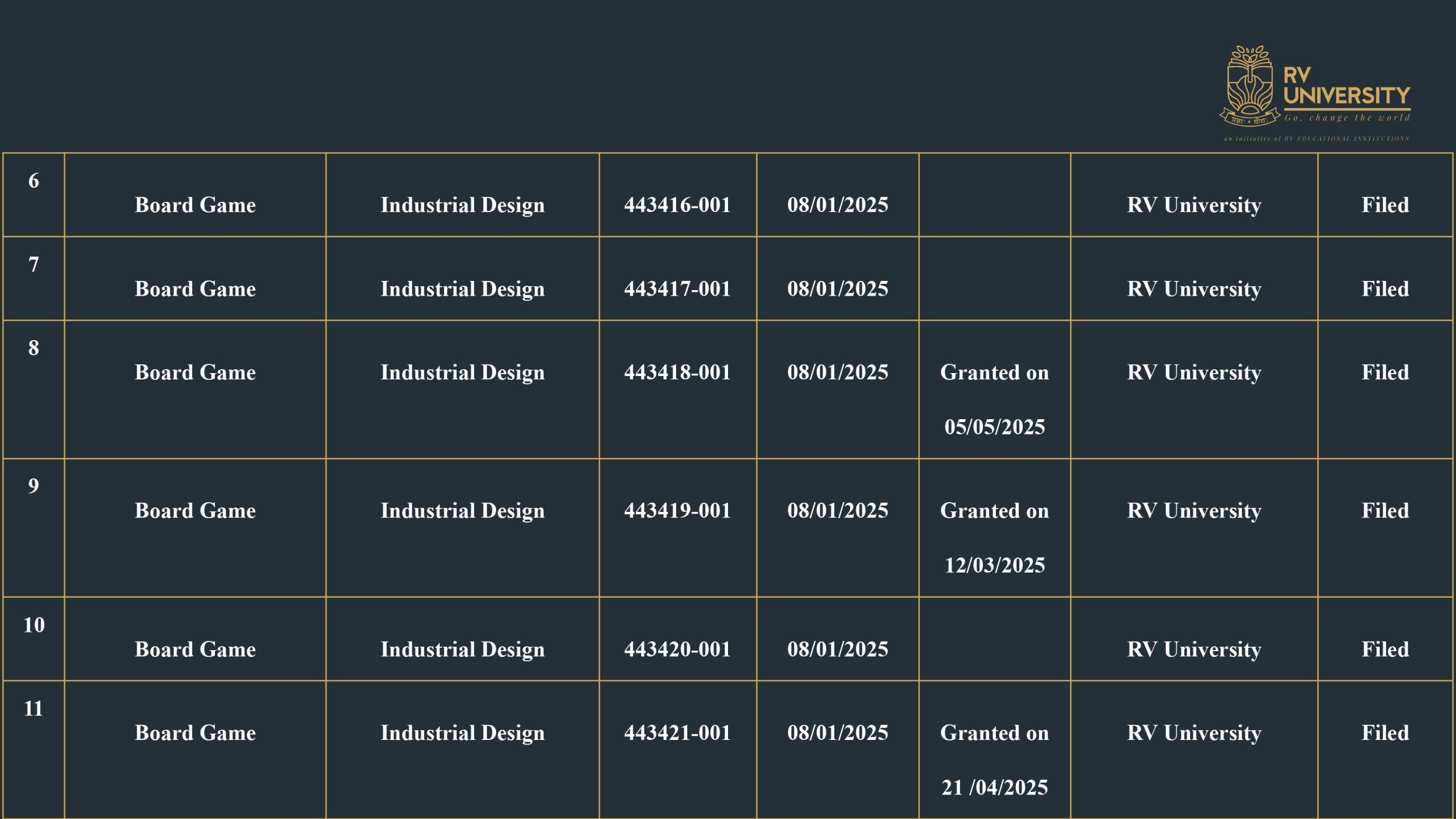Pick the 08/01/2025 date in row 8

click(838, 373)
